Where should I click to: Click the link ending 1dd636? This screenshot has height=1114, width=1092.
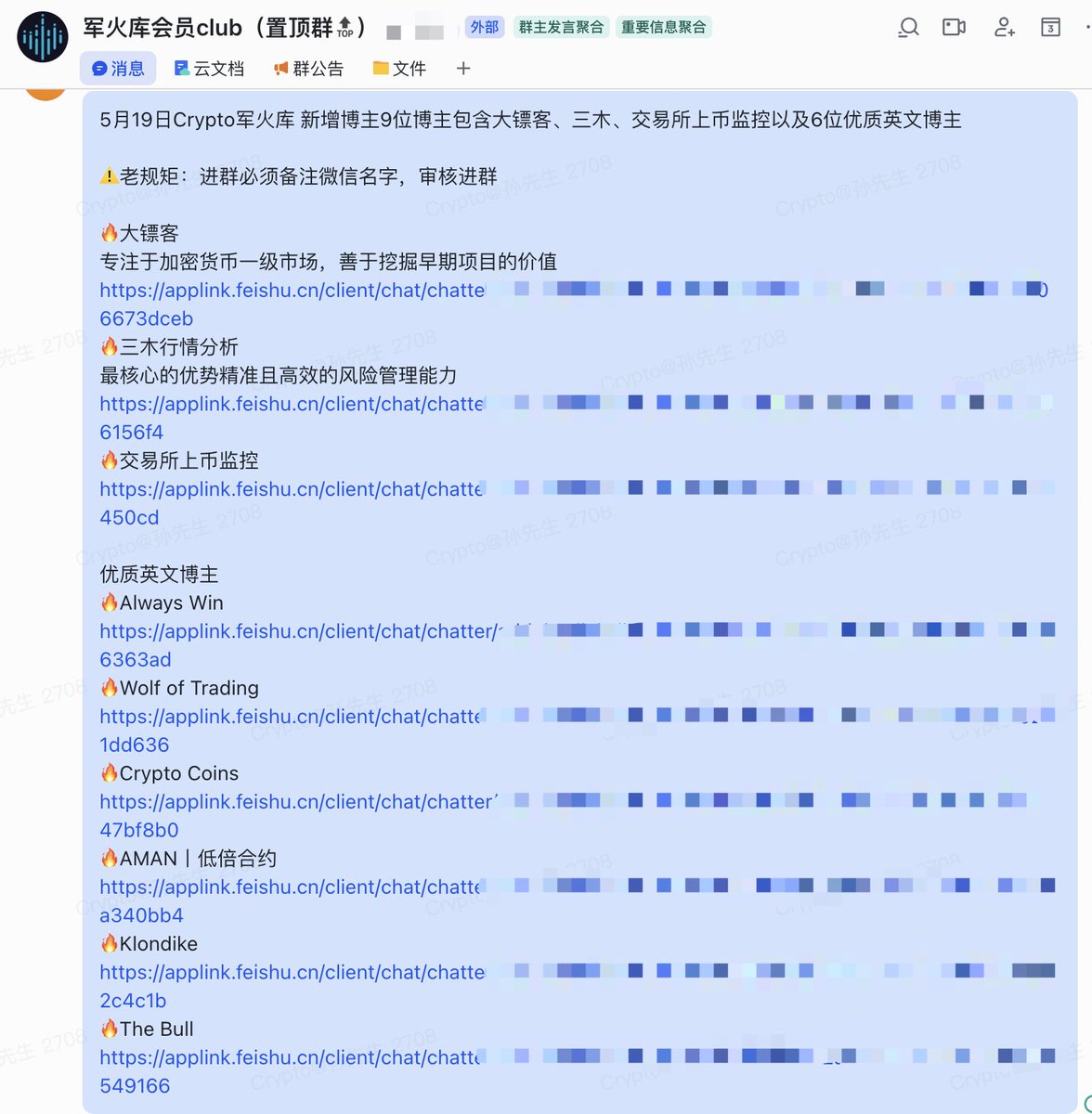point(135,745)
